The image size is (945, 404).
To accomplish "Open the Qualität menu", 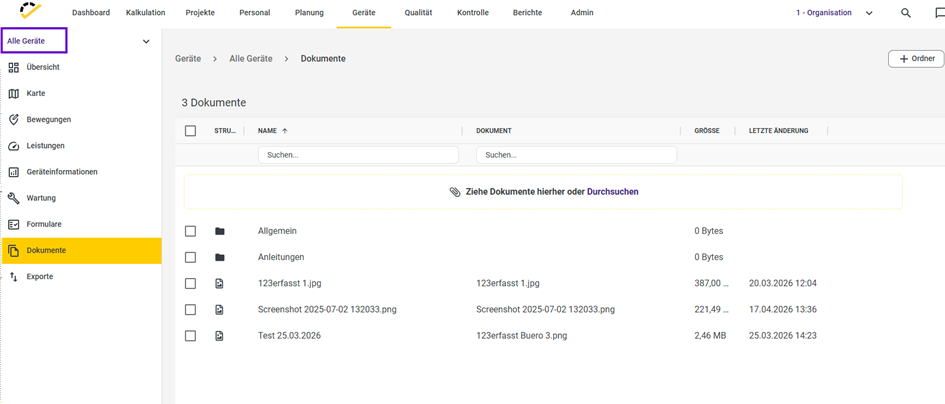I will tap(418, 13).
